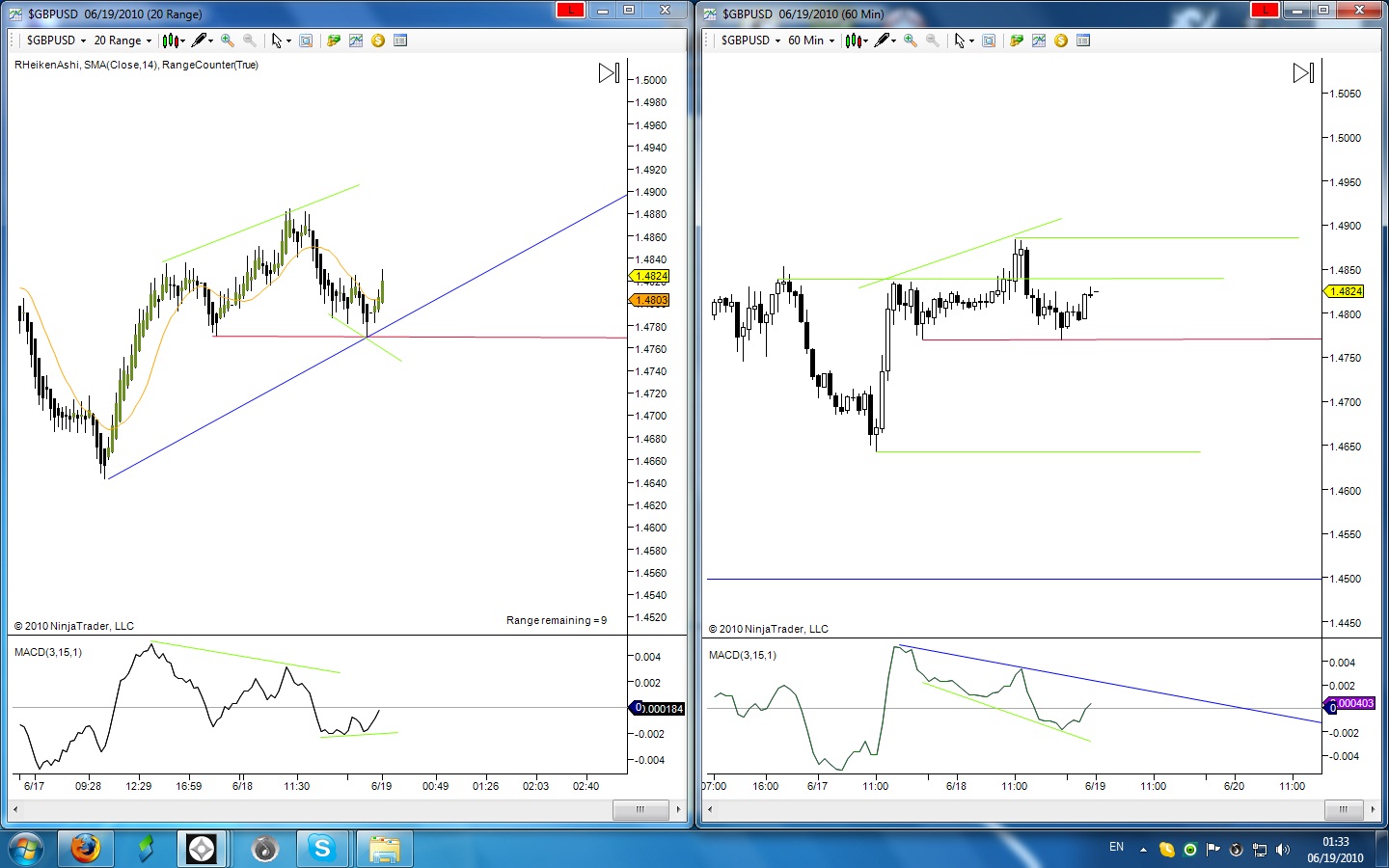Click copyright notice in 60 Min chart
Viewport: 1389px width, 868px height.
point(769,629)
